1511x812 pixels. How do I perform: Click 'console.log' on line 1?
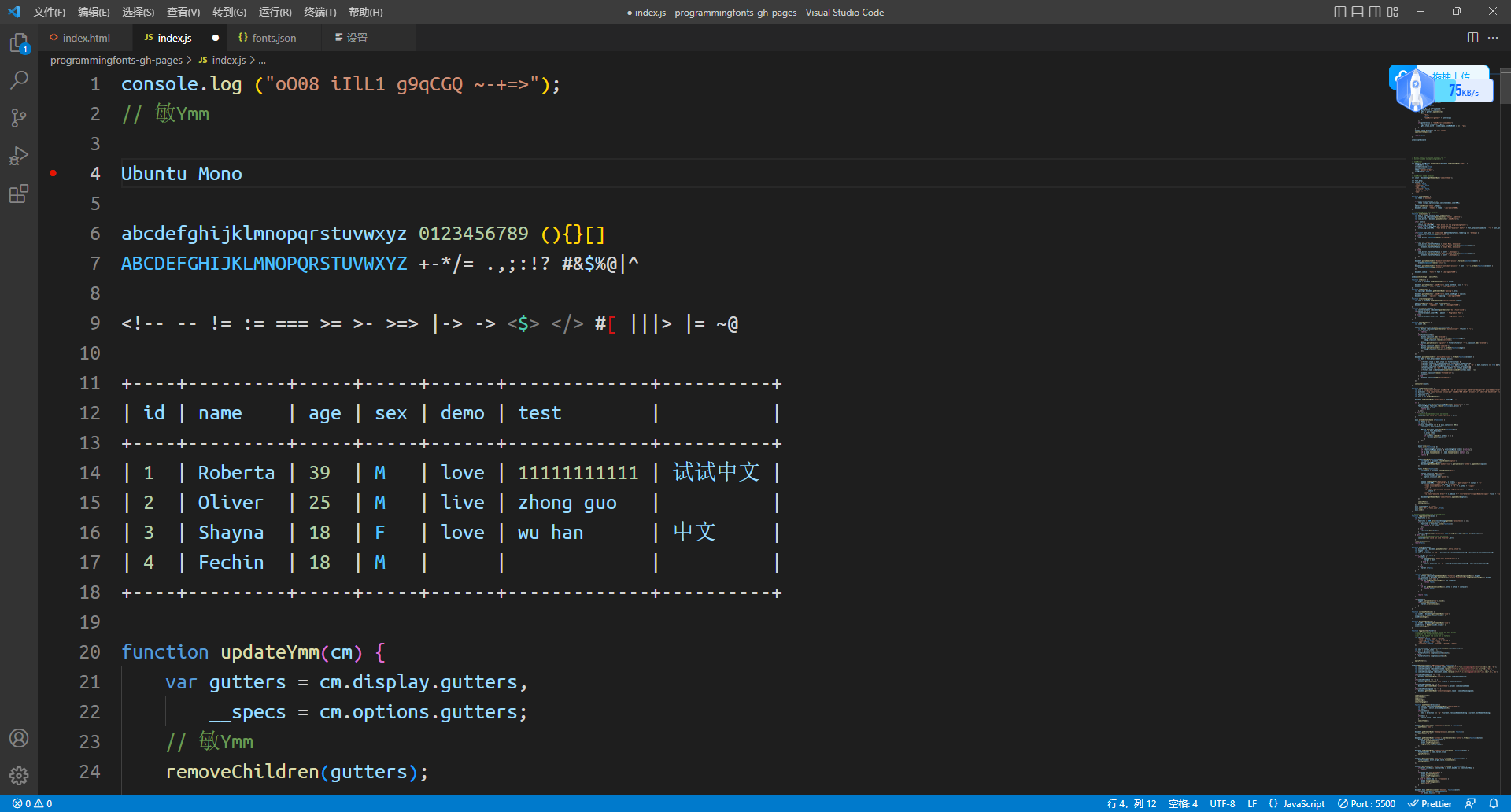pyautogui.click(x=182, y=83)
